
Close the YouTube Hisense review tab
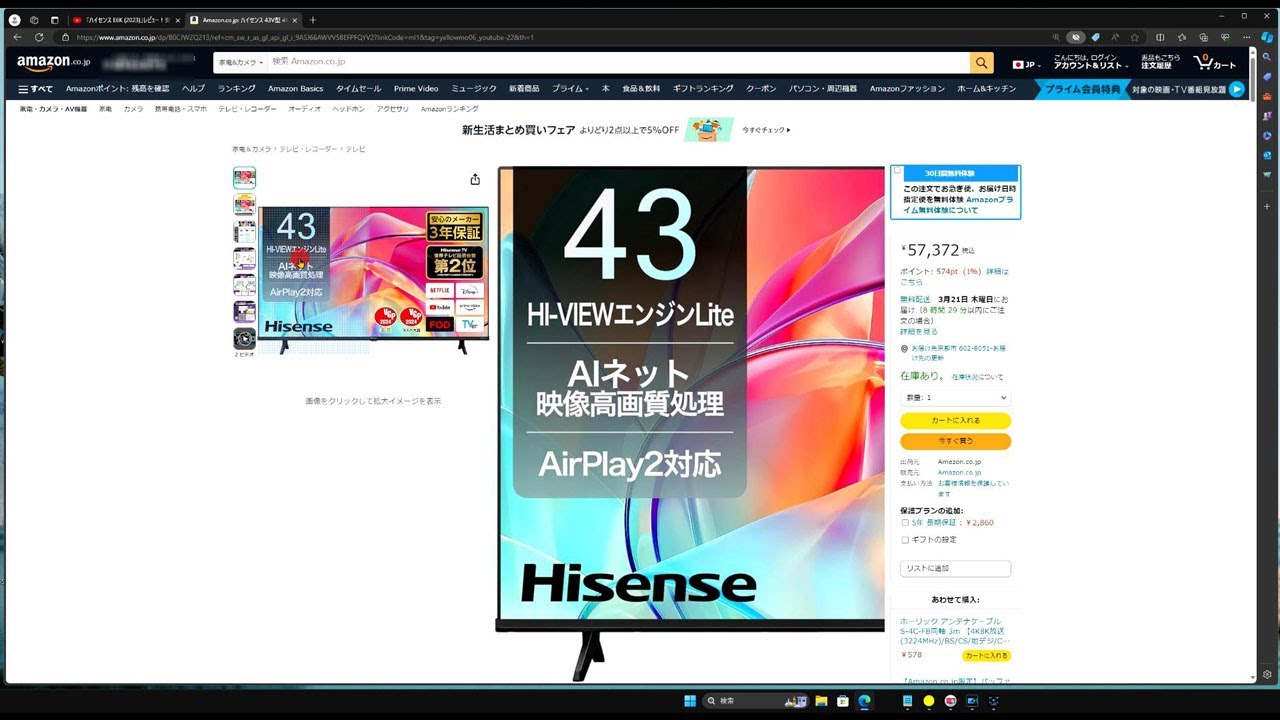point(178,20)
